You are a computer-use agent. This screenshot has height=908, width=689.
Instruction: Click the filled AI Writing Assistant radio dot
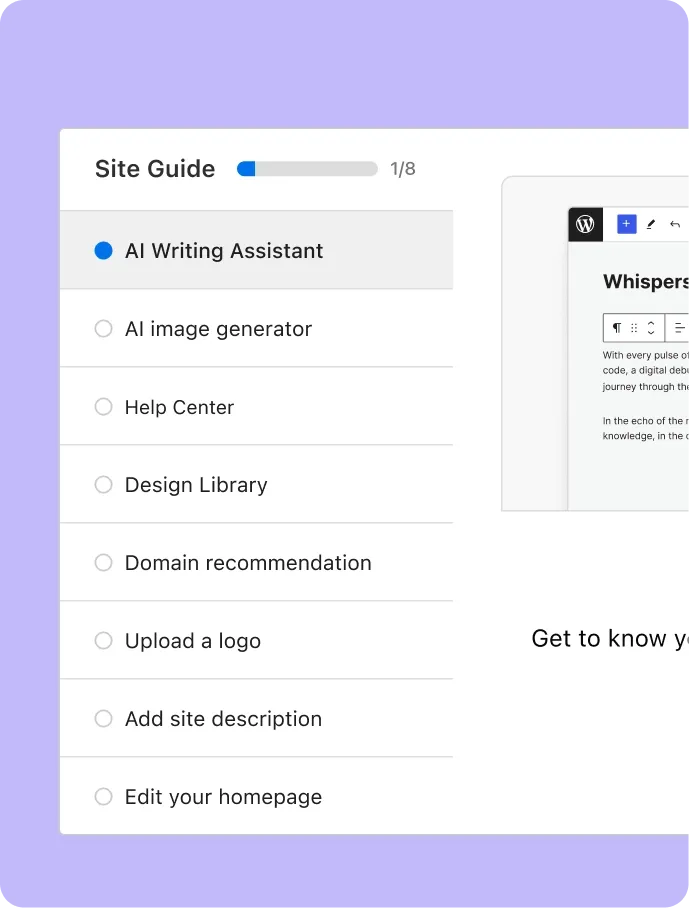[103, 251]
